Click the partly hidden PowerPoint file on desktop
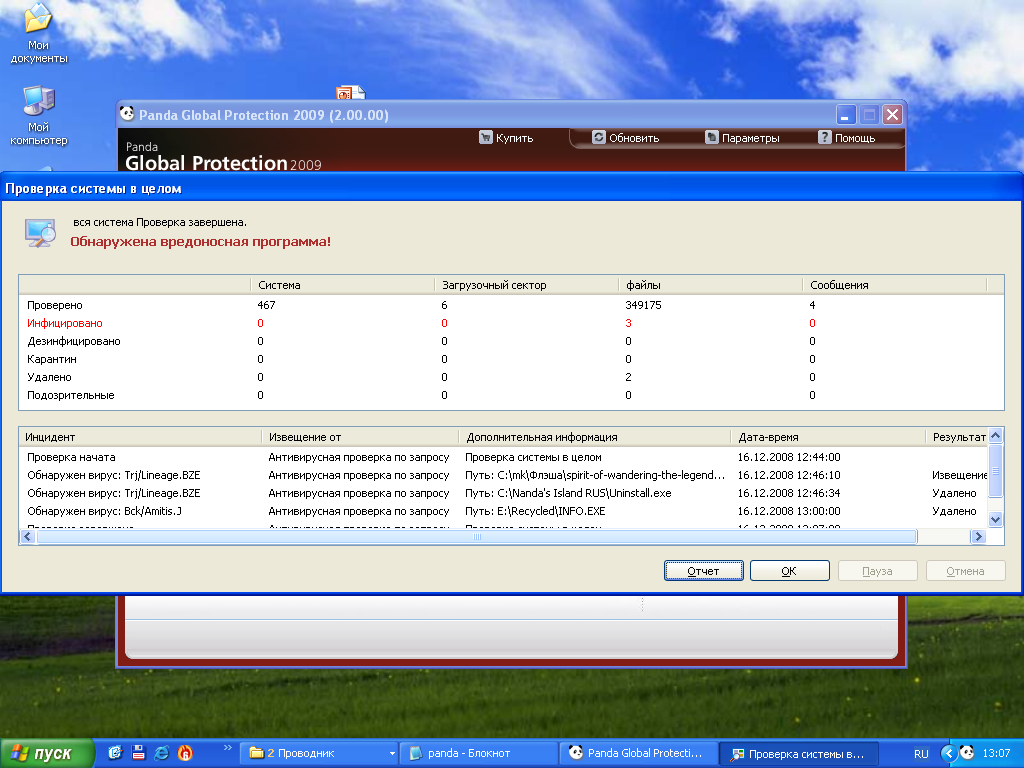Screen dimensions: 1024x768 pyautogui.click(x=350, y=93)
